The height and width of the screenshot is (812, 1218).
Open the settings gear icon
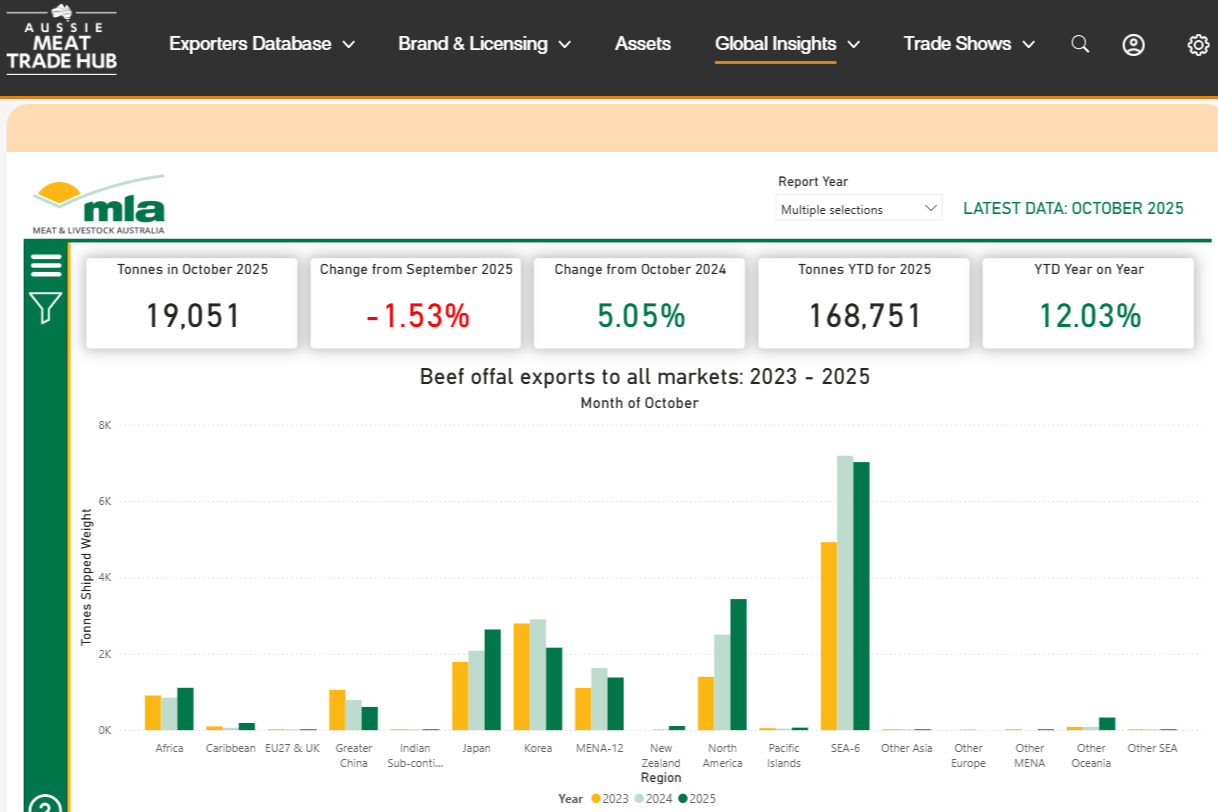[1198, 45]
